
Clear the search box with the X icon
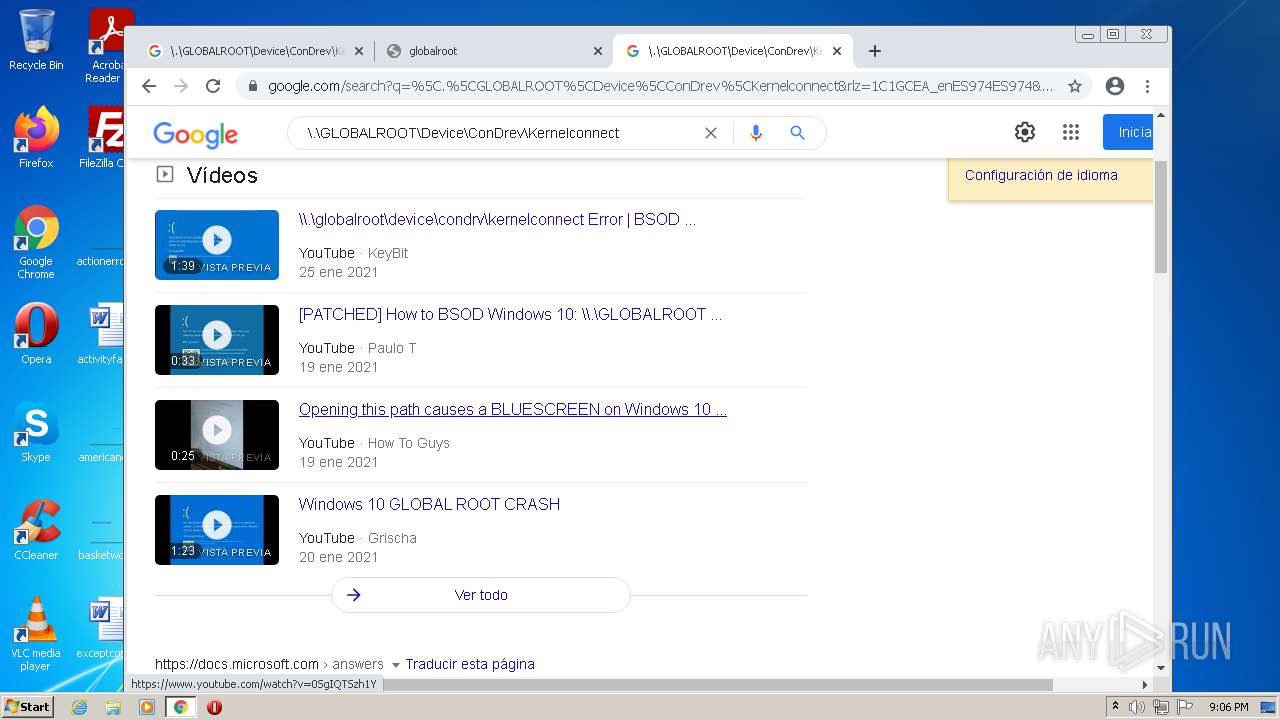coord(711,133)
